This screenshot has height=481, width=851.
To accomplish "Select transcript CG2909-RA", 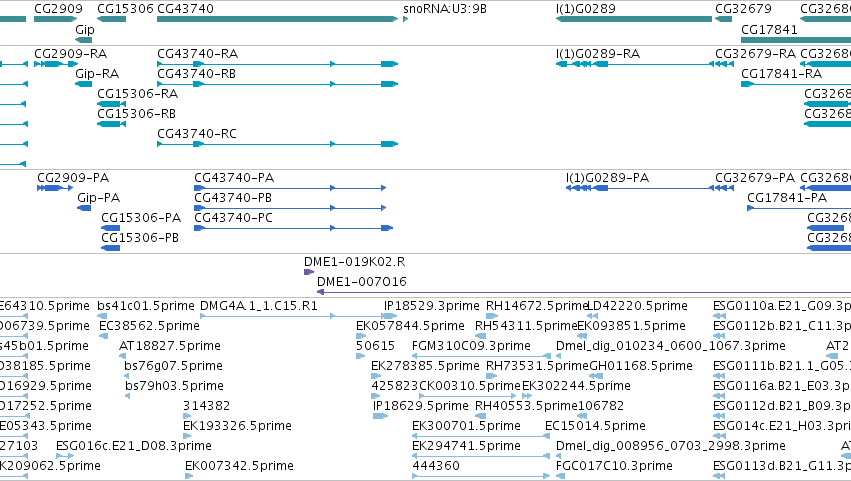I will tap(56, 64).
